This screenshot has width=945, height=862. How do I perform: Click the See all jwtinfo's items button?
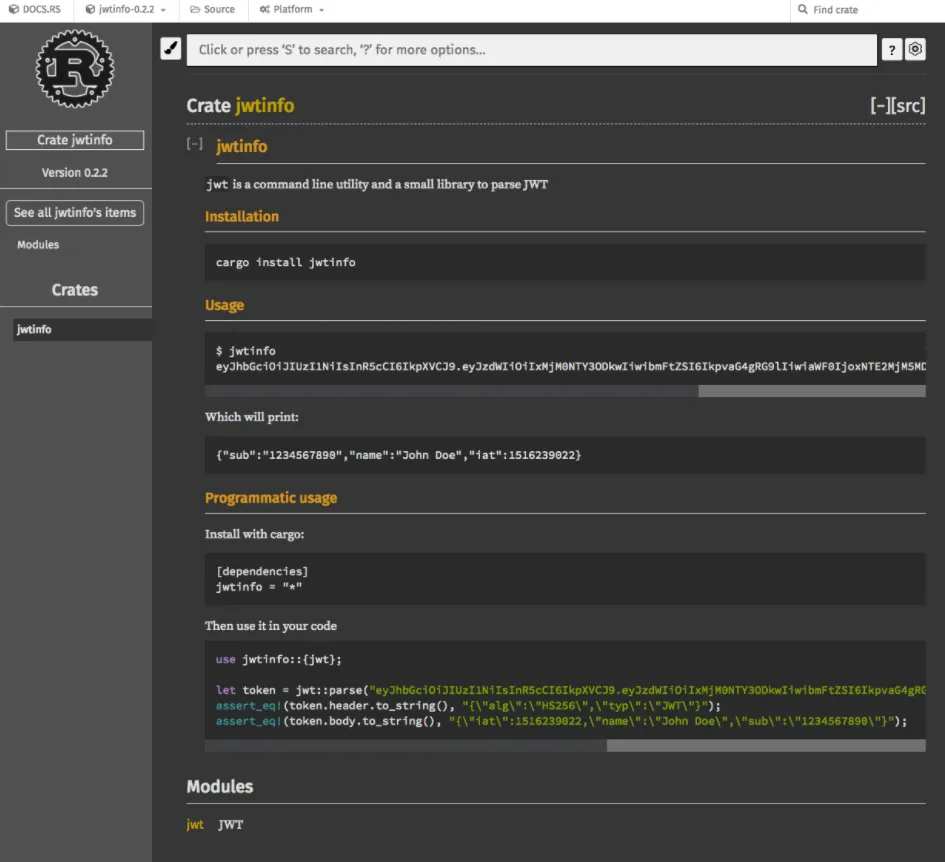pos(75,212)
